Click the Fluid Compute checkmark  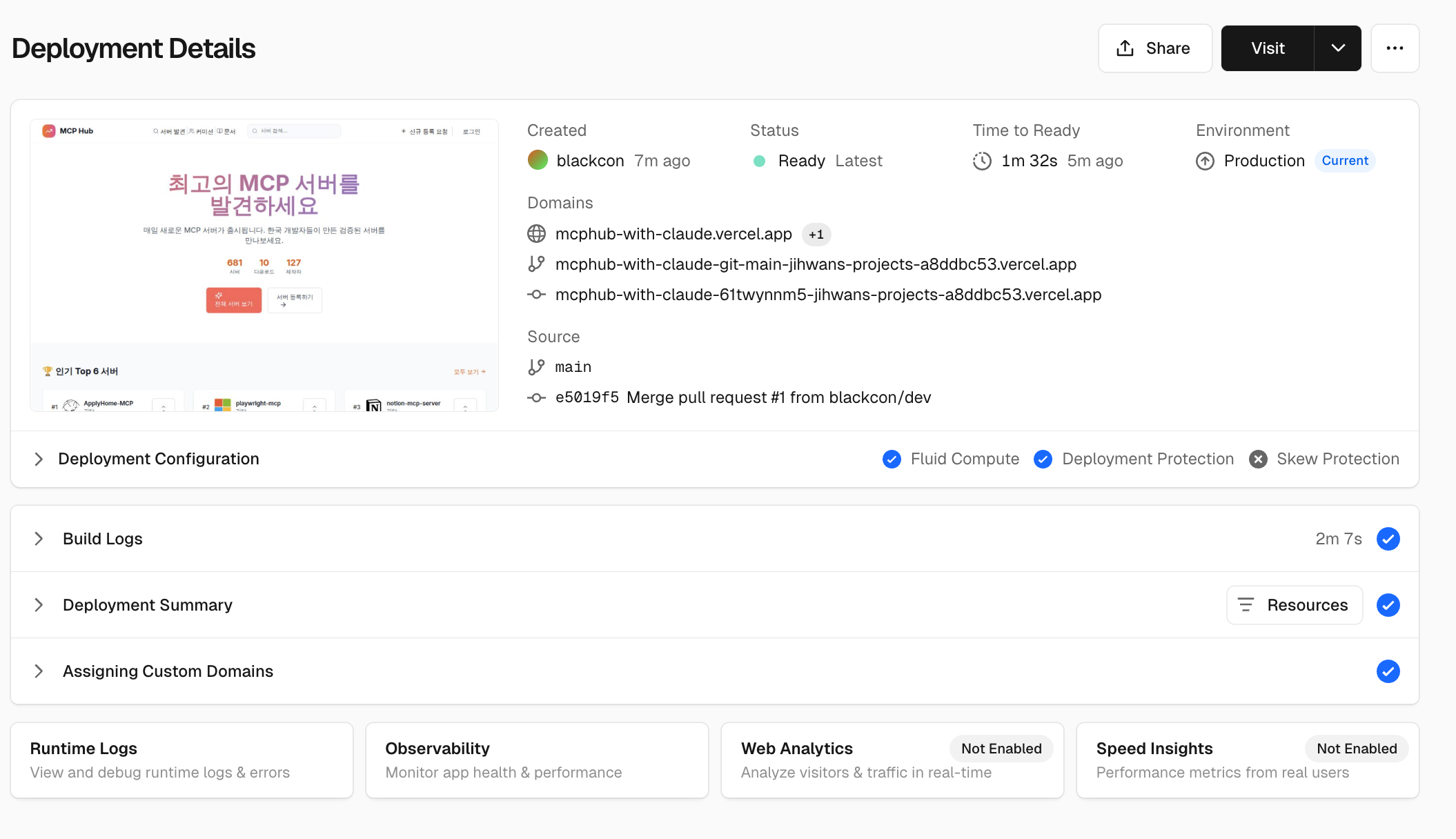892,460
